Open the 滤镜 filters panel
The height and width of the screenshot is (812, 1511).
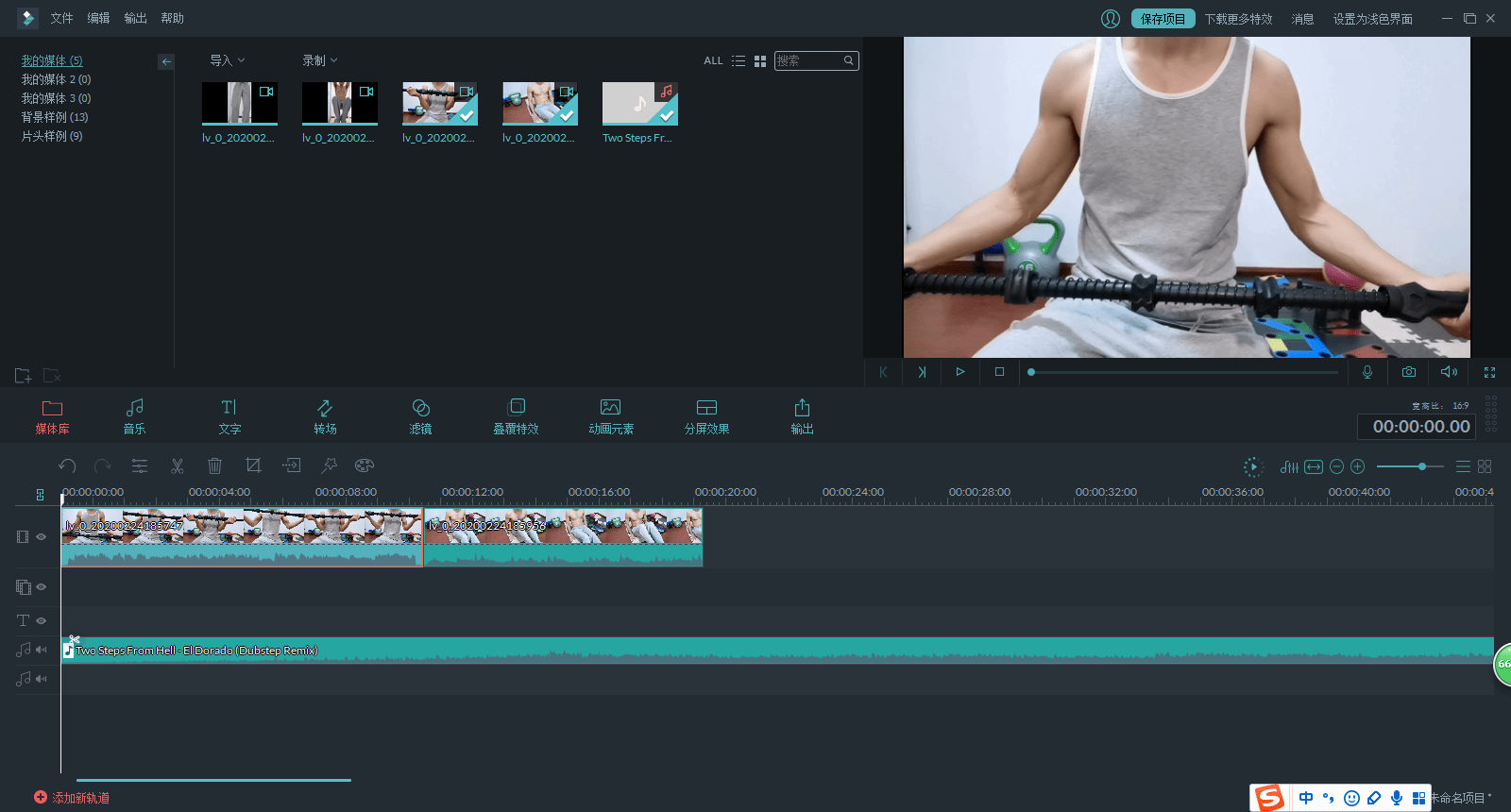pyautogui.click(x=420, y=416)
